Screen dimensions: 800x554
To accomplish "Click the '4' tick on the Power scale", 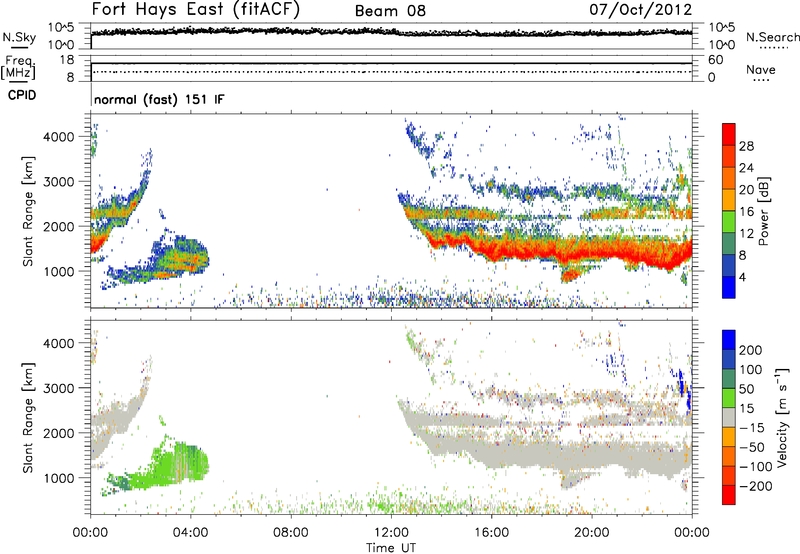I will pyautogui.click(x=742, y=277).
